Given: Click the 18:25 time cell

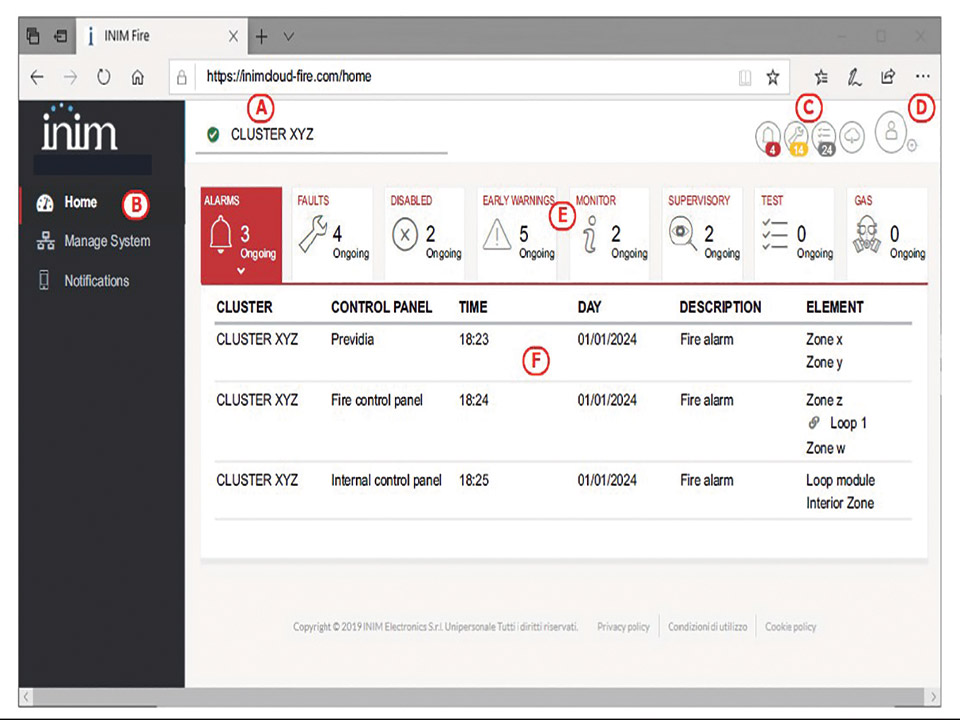Looking at the screenshot, I should point(474,481).
